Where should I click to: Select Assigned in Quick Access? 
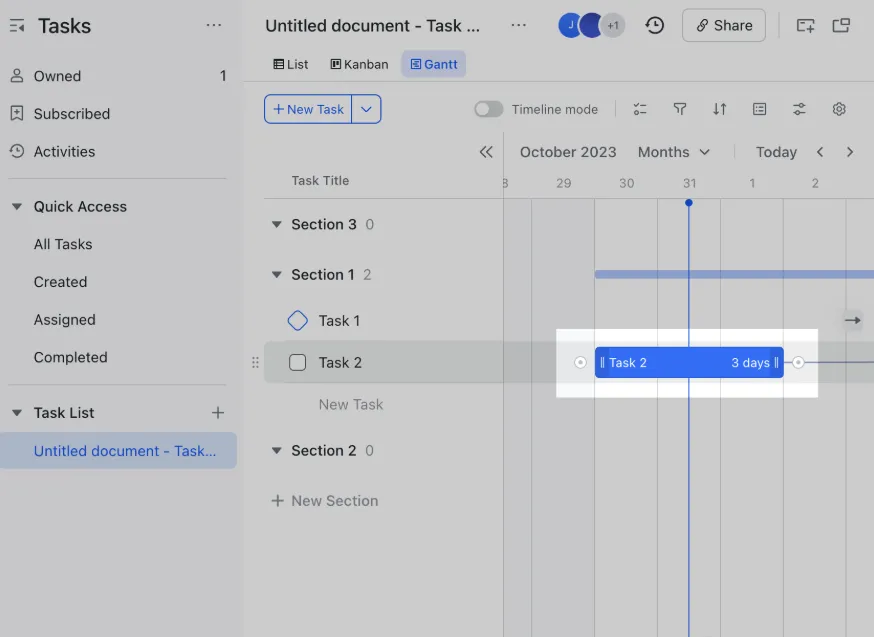click(65, 320)
